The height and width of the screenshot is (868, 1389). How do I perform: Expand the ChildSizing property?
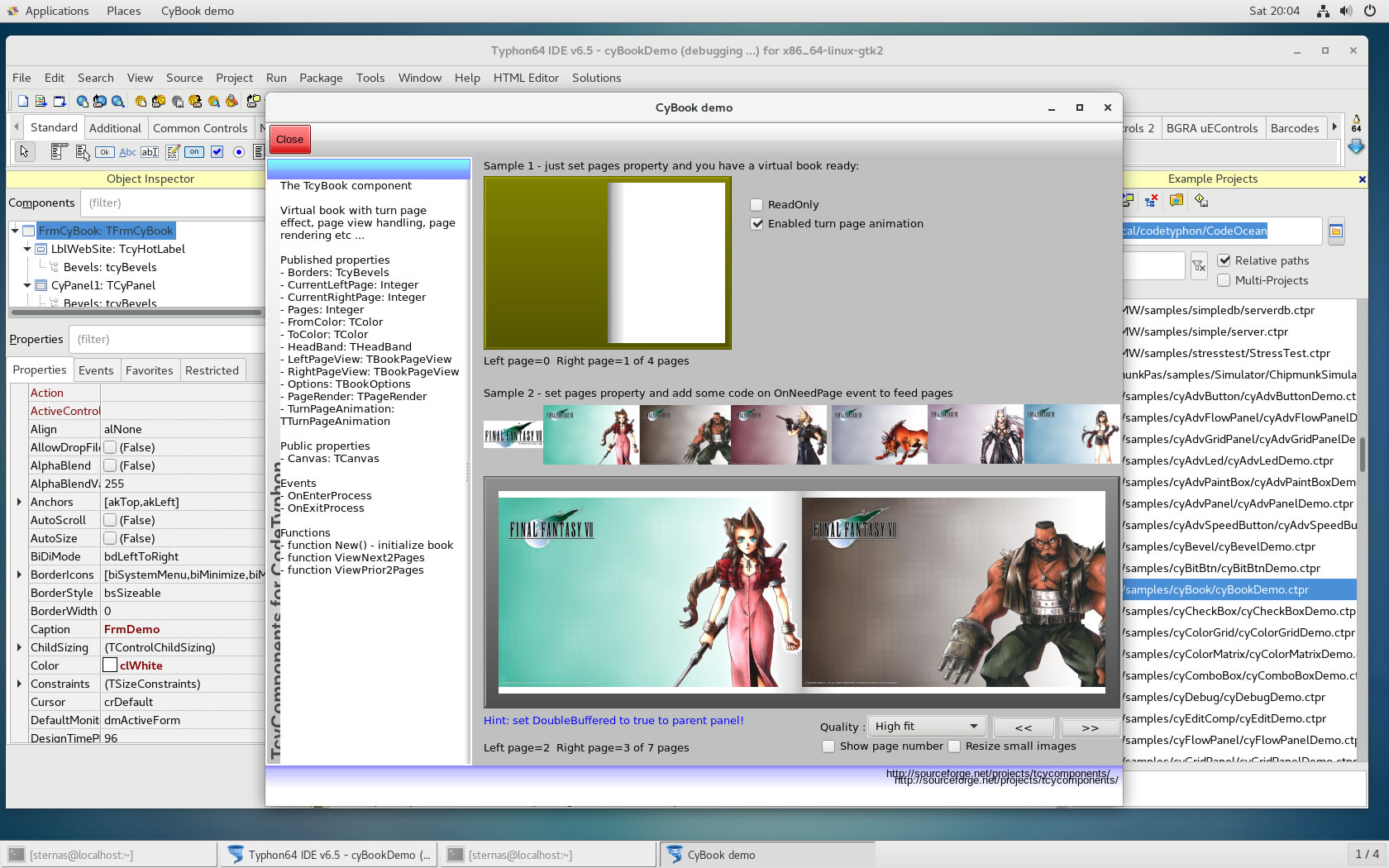click(x=19, y=647)
